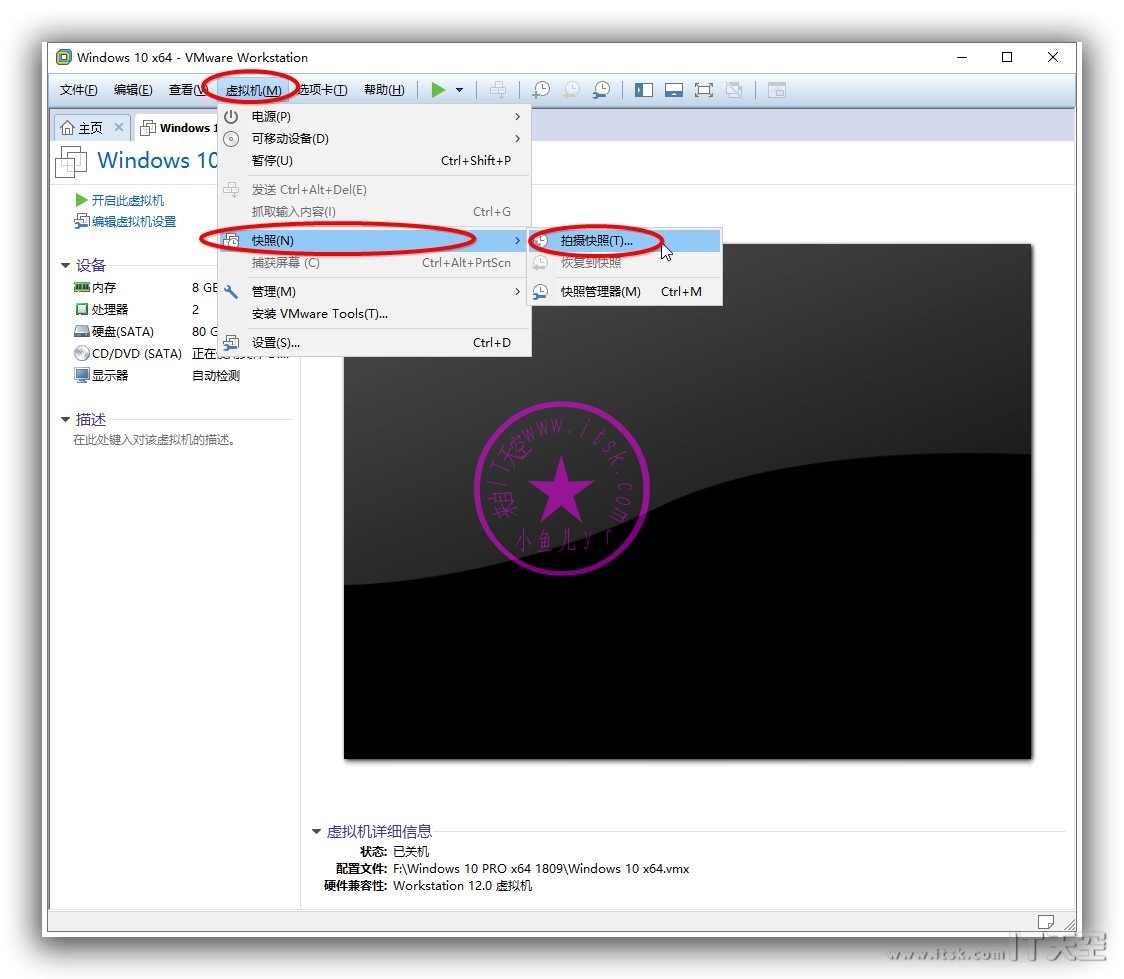Enter full screen mode icon
Image resolution: width=1124 pixels, height=979 pixels.
pyautogui.click(x=704, y=90)
